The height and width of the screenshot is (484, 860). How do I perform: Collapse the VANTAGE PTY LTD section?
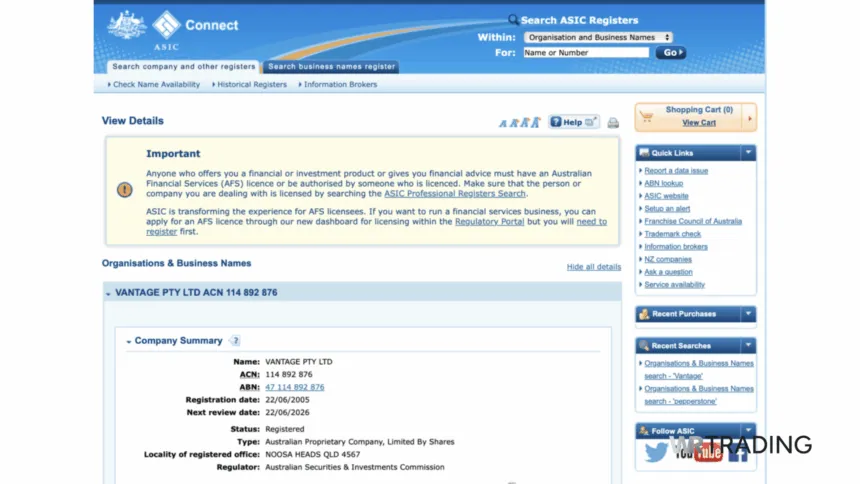pyautogui.click(x=108, y=294)
